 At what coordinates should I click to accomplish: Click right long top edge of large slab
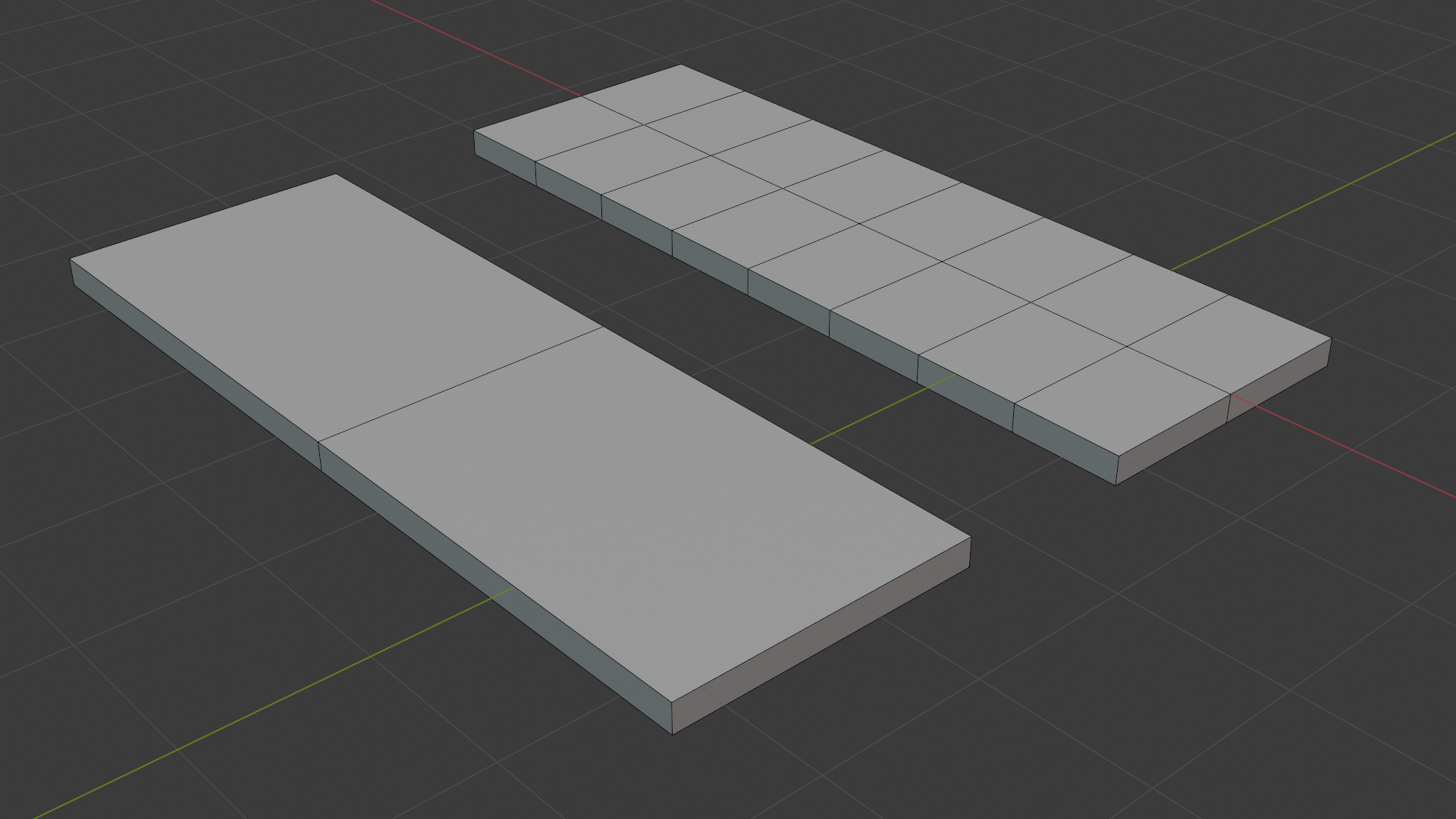[652, 356]
